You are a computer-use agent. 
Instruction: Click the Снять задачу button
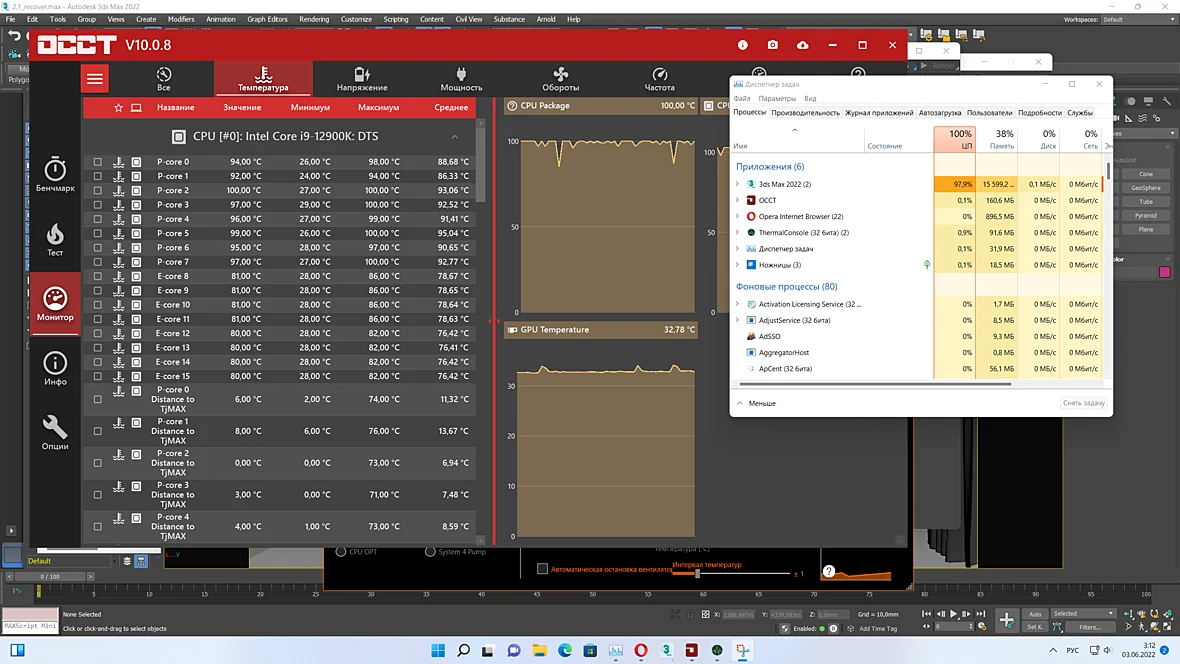(x=1084, y=404)
